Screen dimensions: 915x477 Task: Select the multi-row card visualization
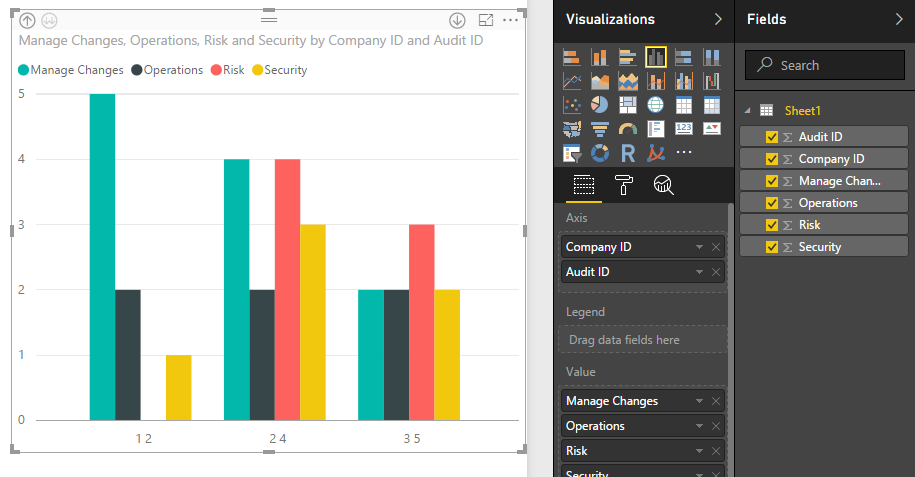point(656,129)
